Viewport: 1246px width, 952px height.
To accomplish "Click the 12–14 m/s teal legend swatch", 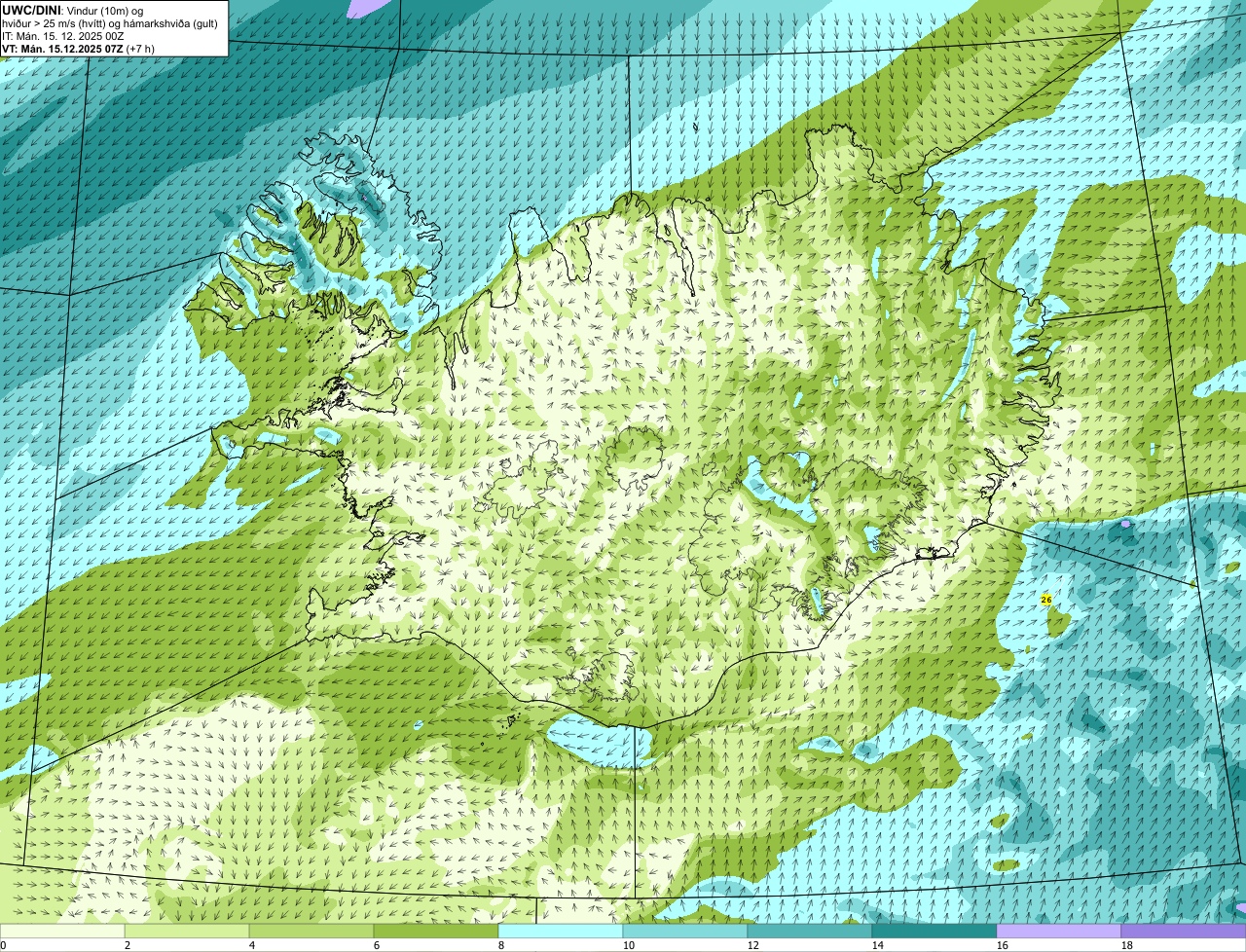I will coord(810,932).
